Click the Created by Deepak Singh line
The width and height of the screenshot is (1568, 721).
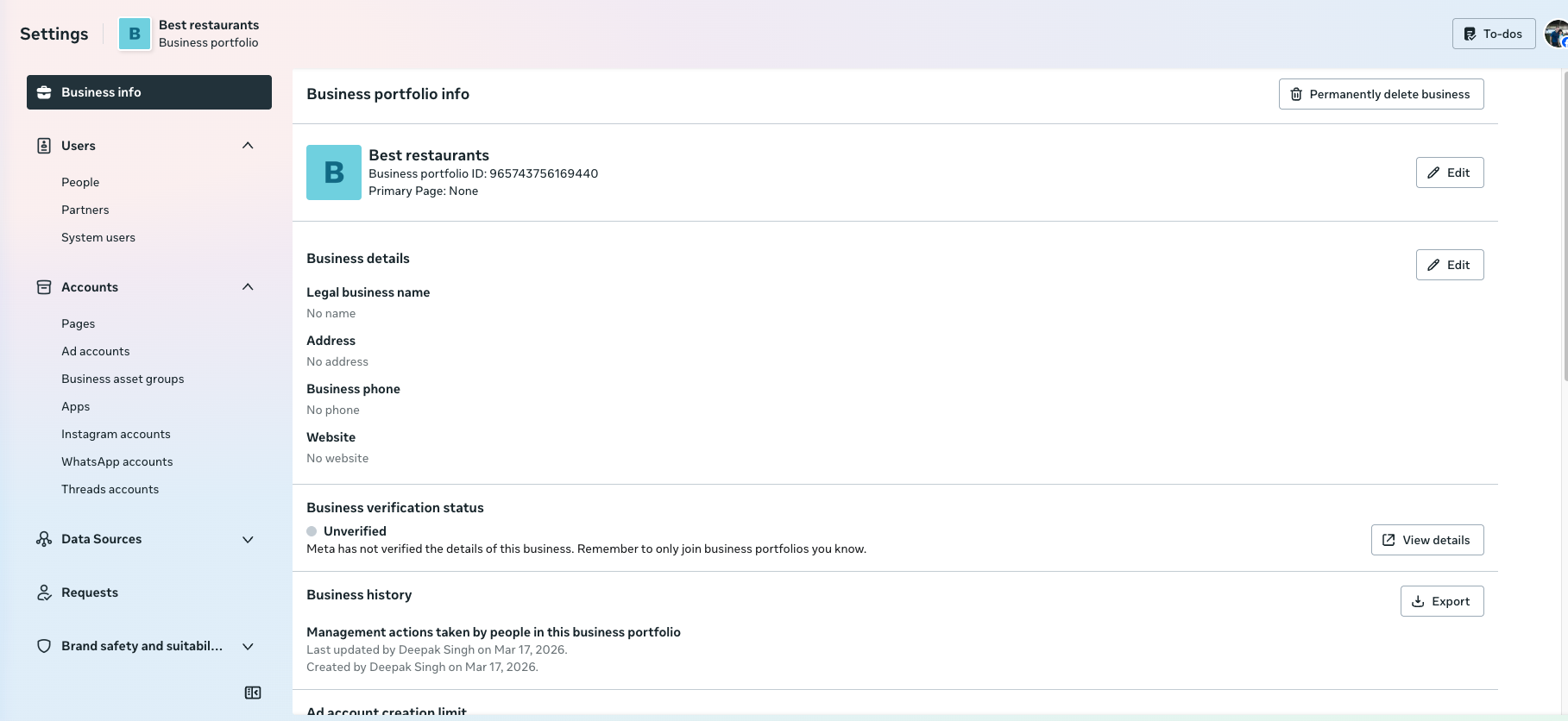point(422,667)
